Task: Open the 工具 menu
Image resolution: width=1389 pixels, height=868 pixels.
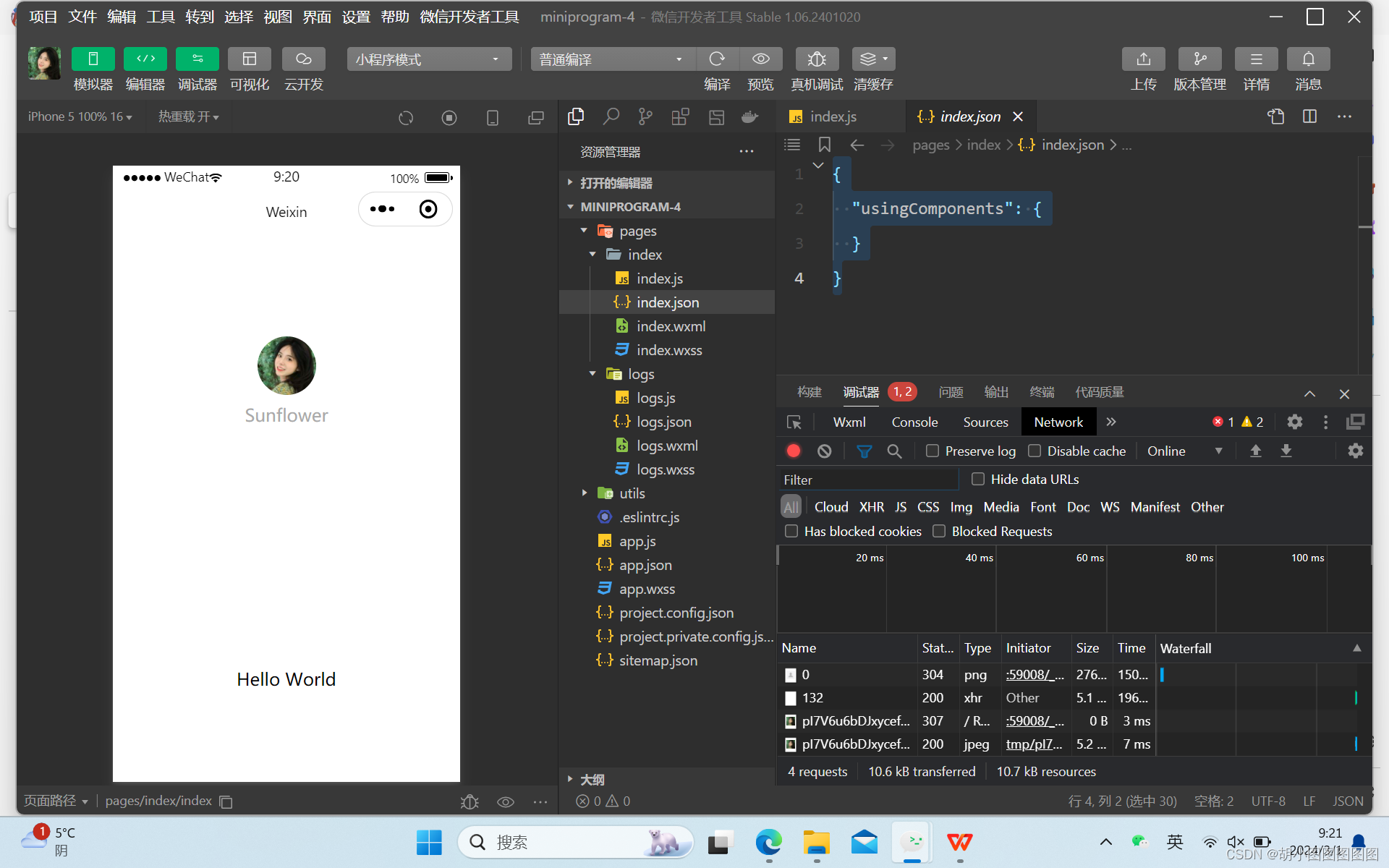Action: click(160, 17)
